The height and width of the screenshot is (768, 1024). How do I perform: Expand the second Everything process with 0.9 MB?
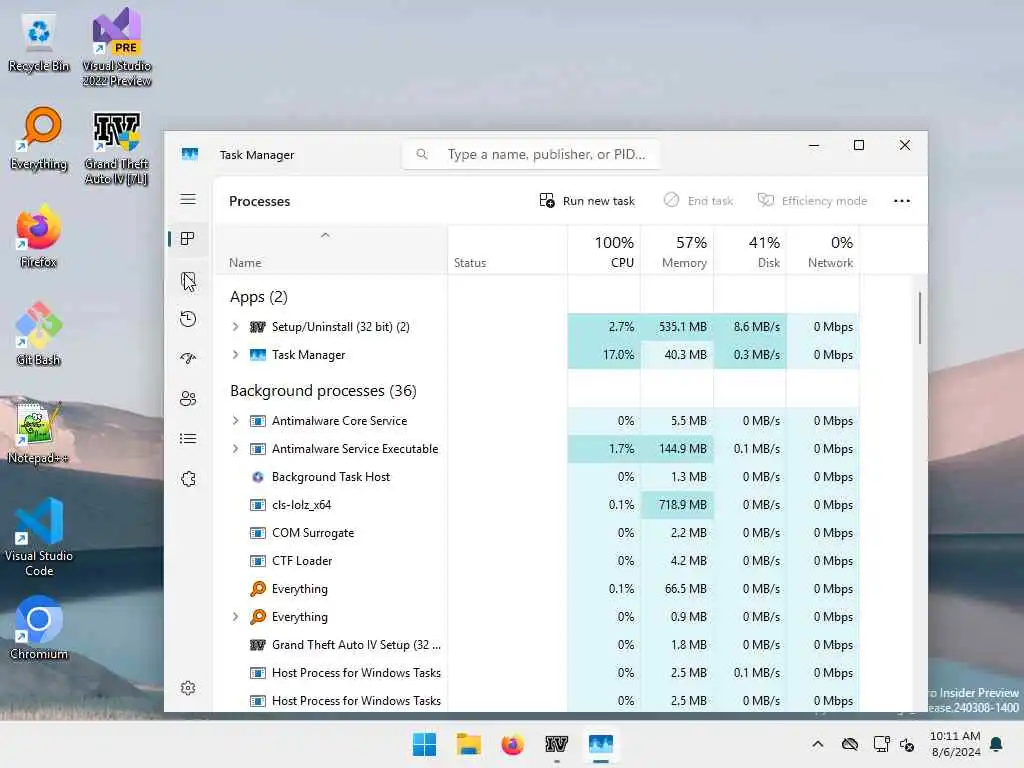[236, 616]
